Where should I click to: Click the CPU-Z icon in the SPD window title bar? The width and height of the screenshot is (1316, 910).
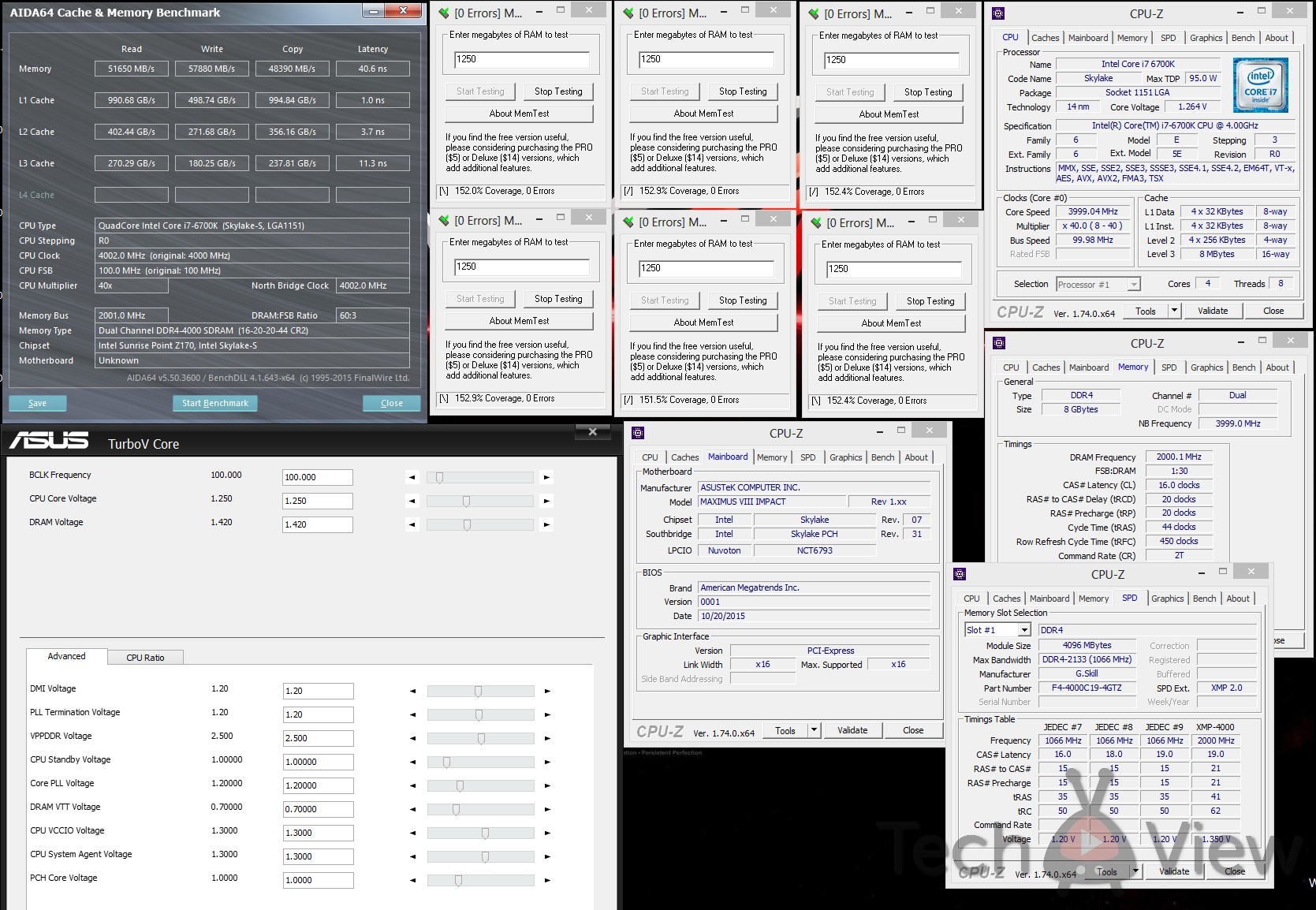point(960,574)
